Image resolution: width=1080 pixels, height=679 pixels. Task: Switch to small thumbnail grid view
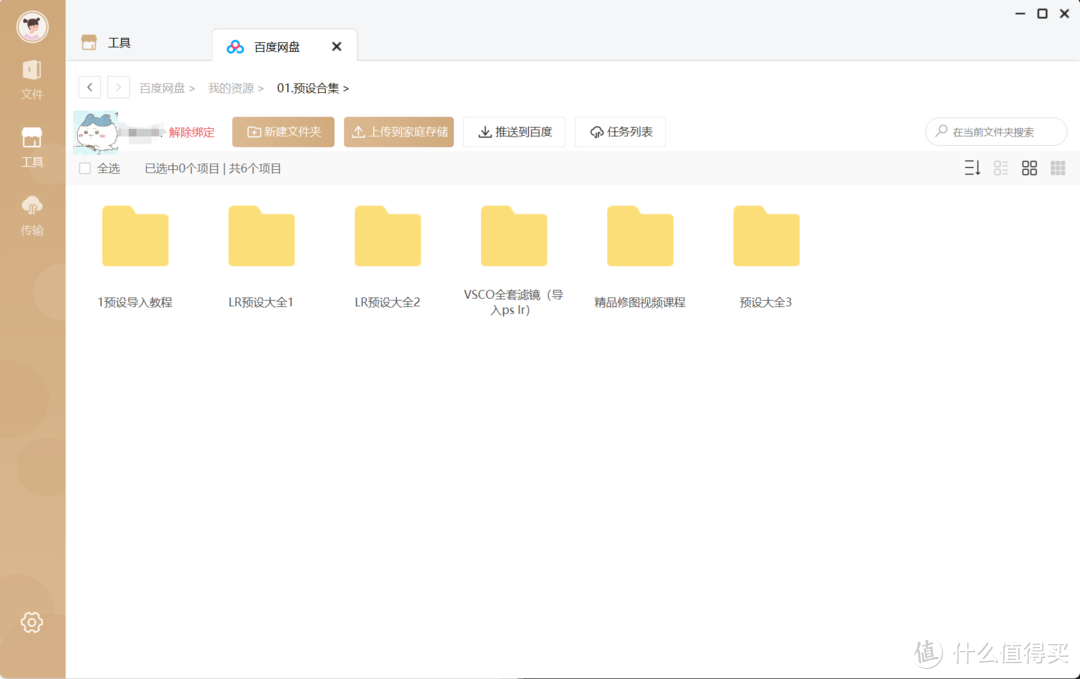click(1057, 168)
